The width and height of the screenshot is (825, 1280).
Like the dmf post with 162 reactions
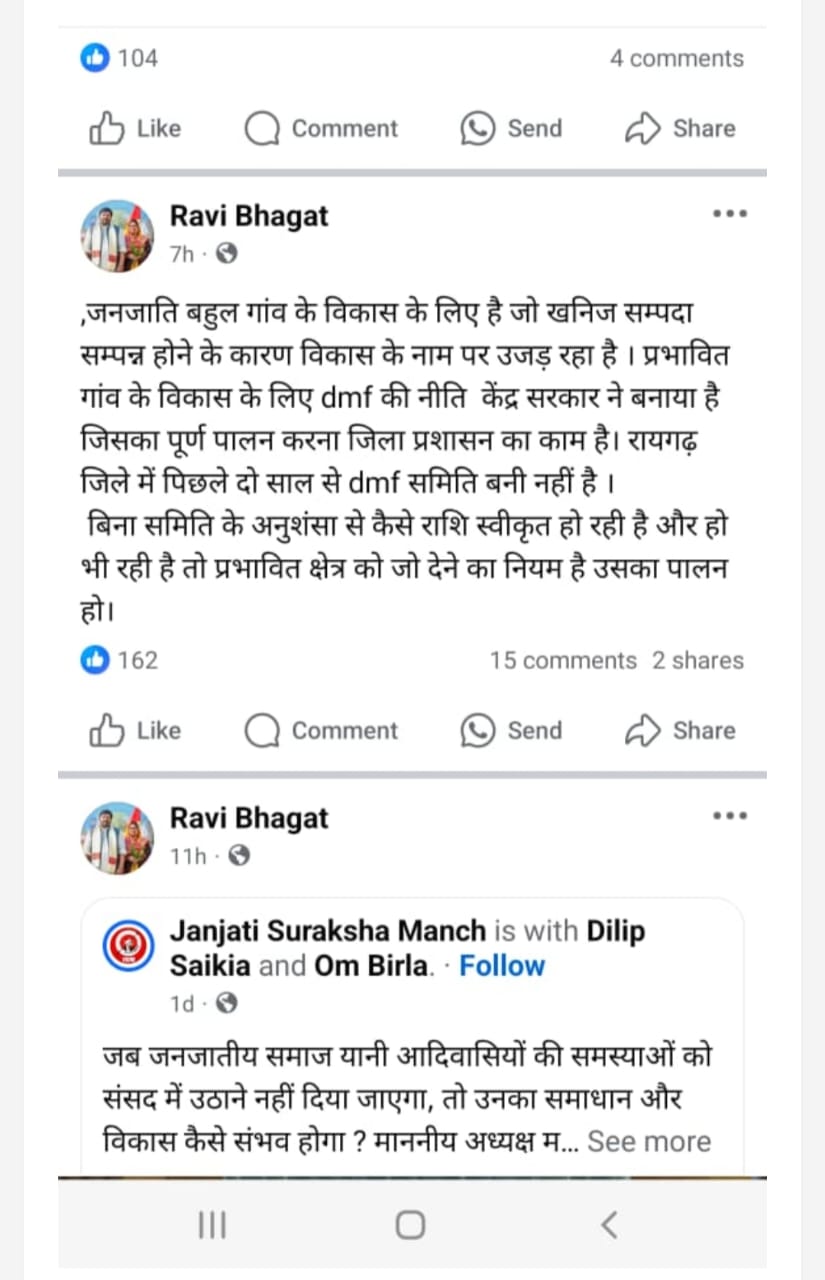click(106, 731)
